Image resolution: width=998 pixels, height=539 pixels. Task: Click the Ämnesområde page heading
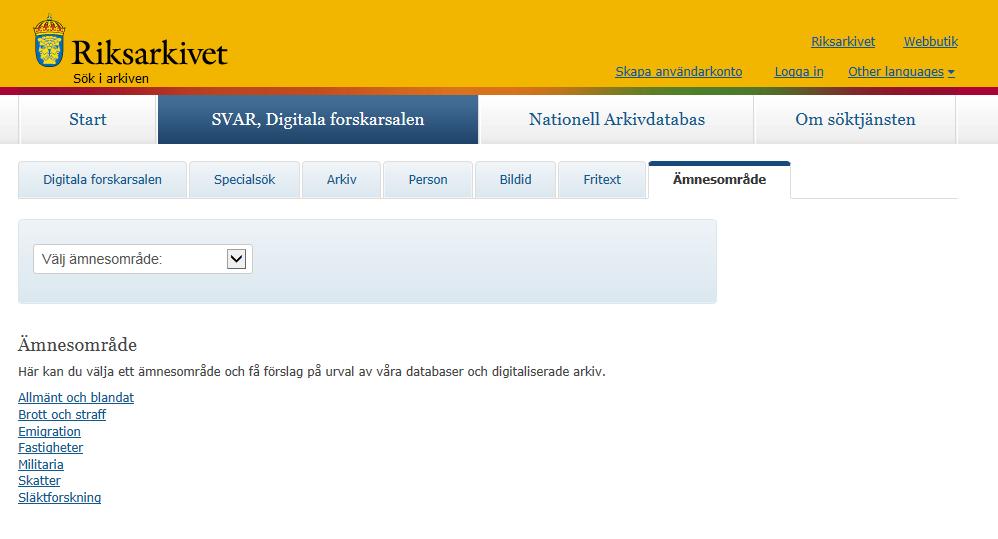click(x=77, y=345)
